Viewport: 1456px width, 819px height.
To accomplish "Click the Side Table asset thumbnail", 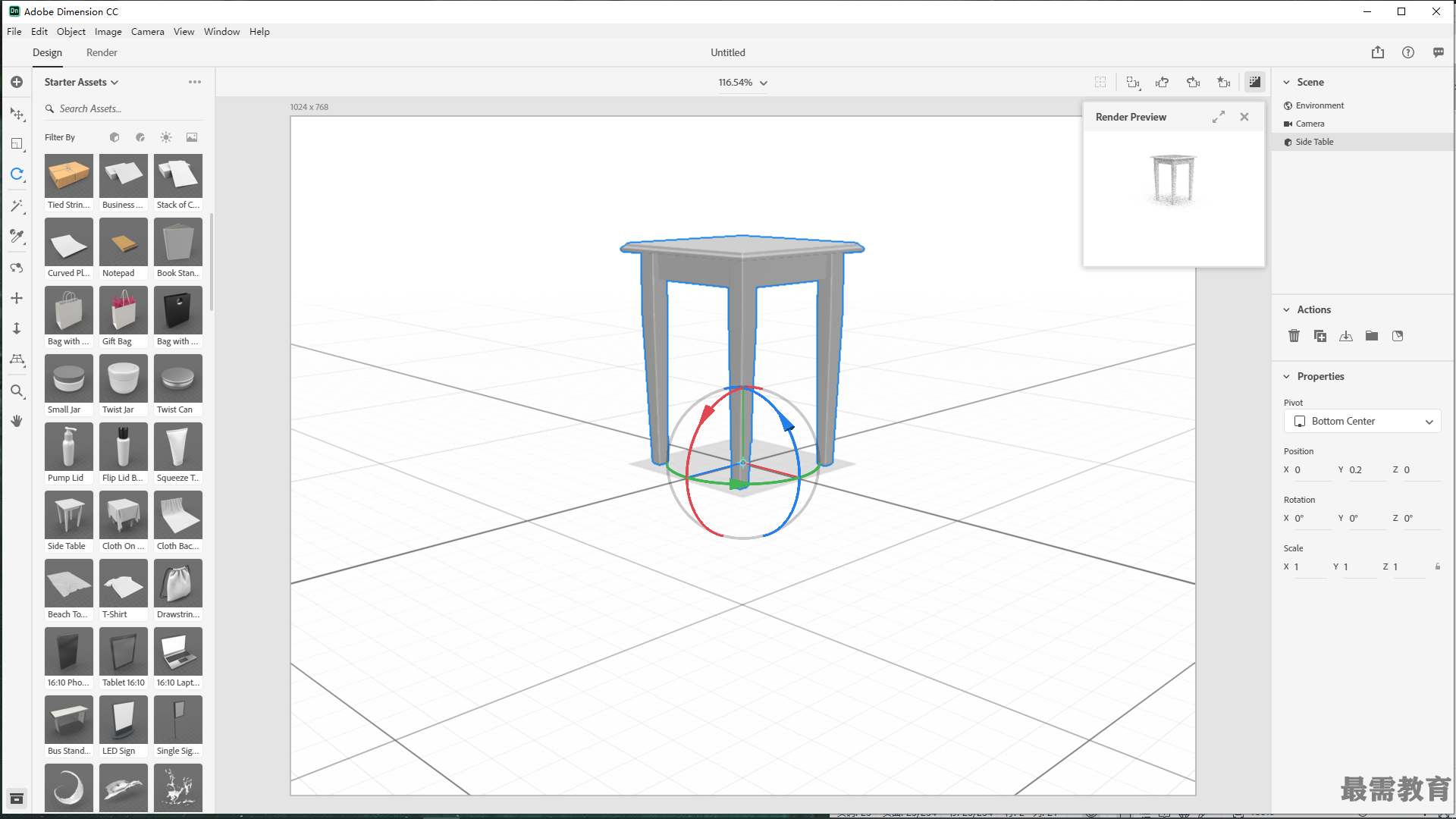I will (69, 515).
